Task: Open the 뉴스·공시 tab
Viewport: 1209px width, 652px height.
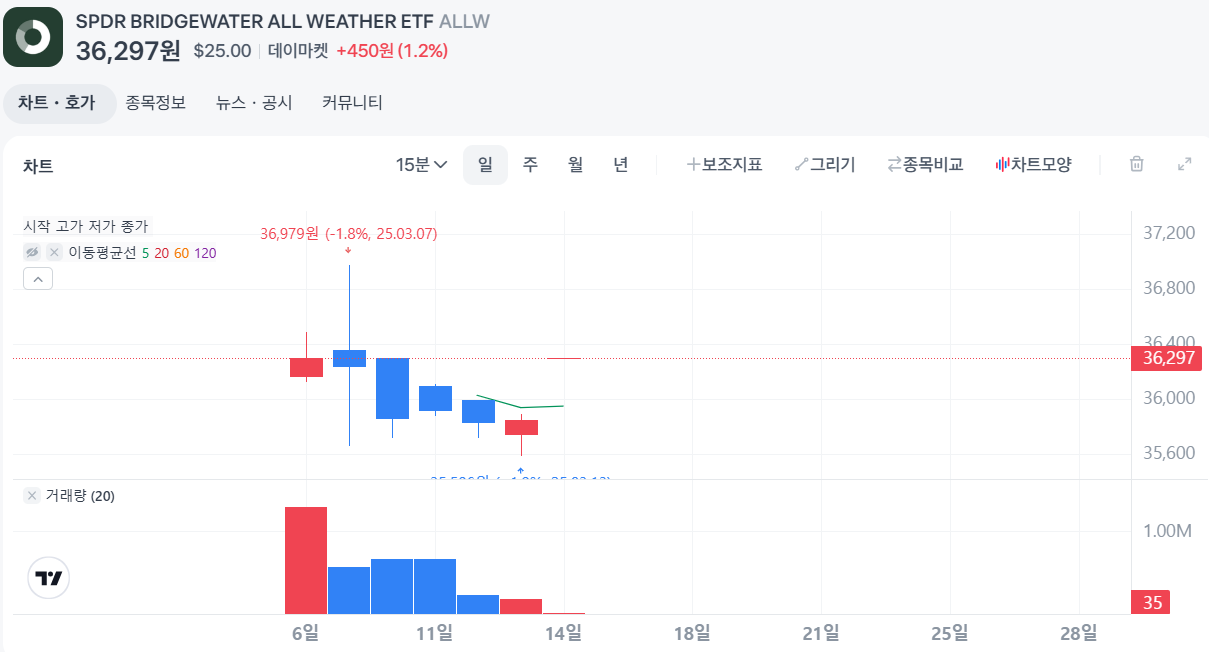Action: pos(252,102)
